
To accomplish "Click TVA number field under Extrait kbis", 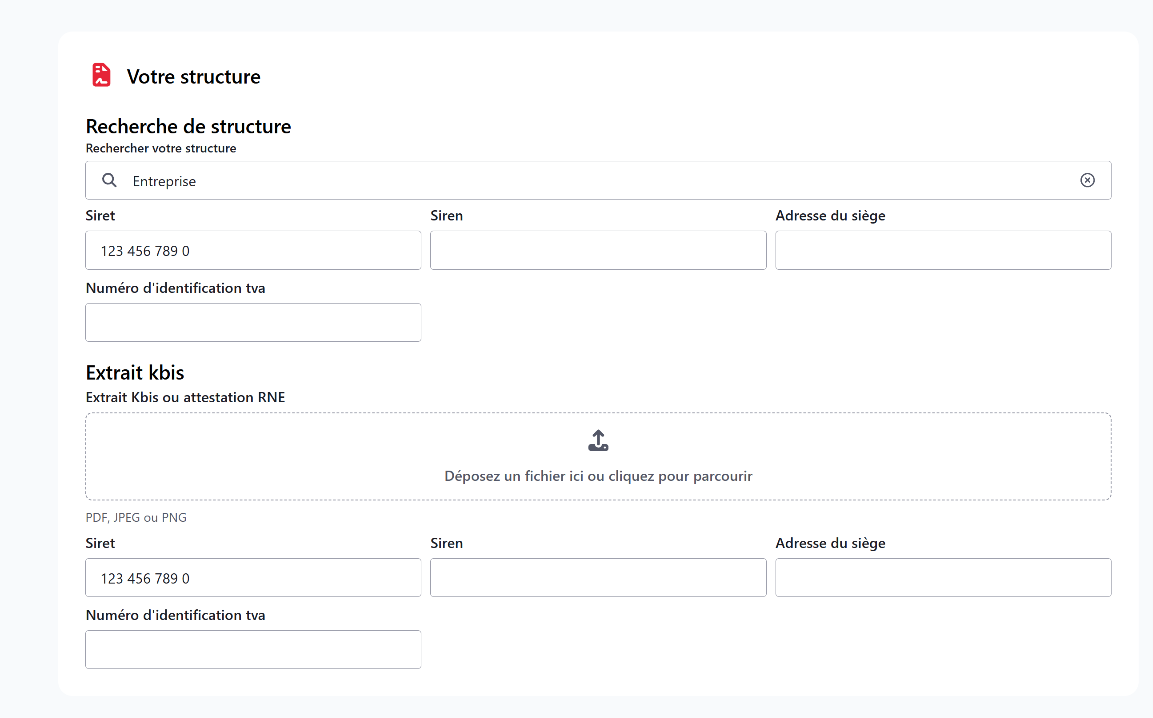I will click(254, 650).
